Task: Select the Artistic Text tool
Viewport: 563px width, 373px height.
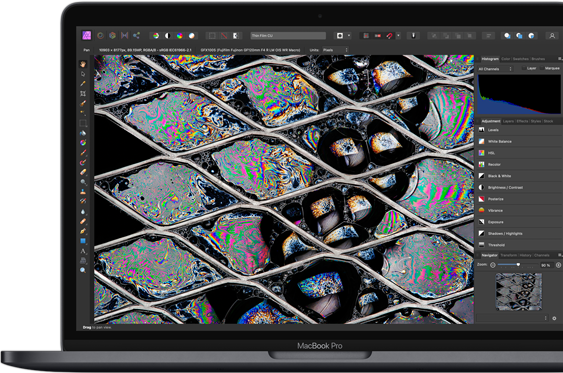Action: (83, 251)
